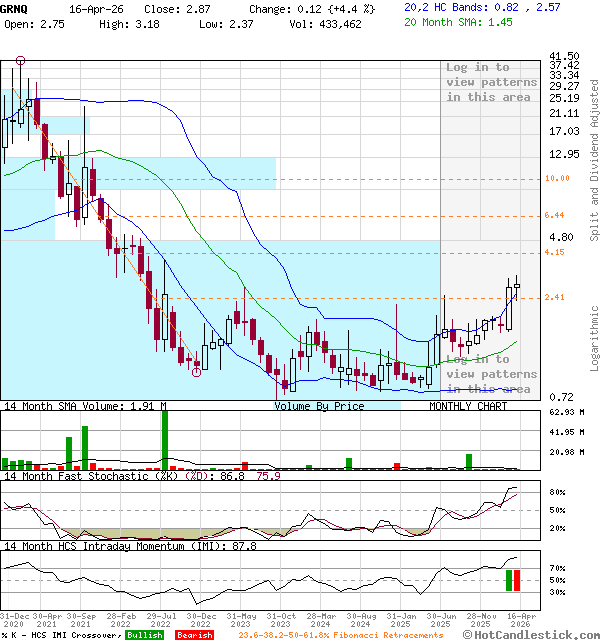Click the red Bearish legend badge
The height and width of the screenshot is (640, 600).
[x=194, y=634]
